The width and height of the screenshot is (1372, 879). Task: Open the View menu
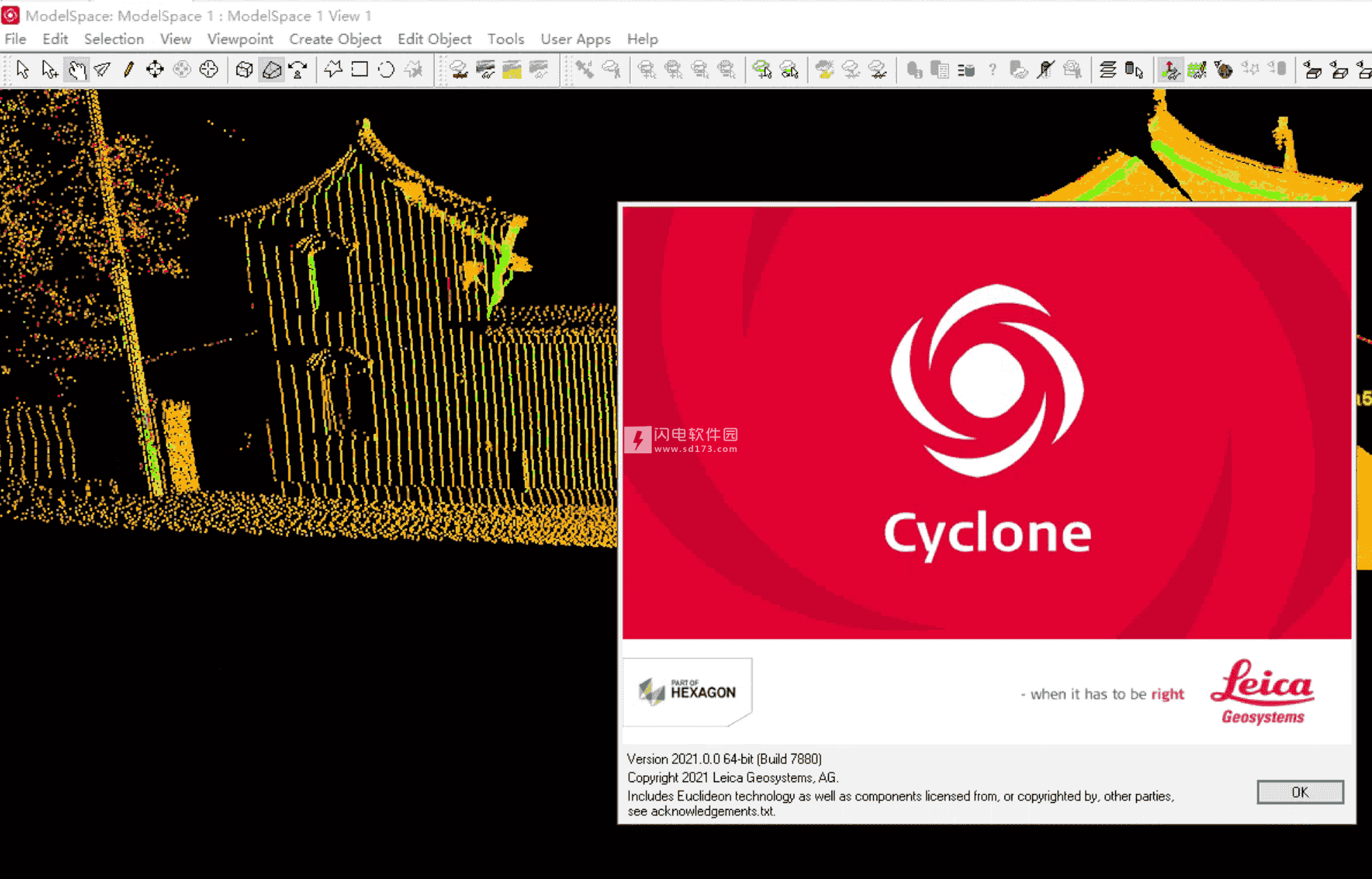click(x=176, y=39)
